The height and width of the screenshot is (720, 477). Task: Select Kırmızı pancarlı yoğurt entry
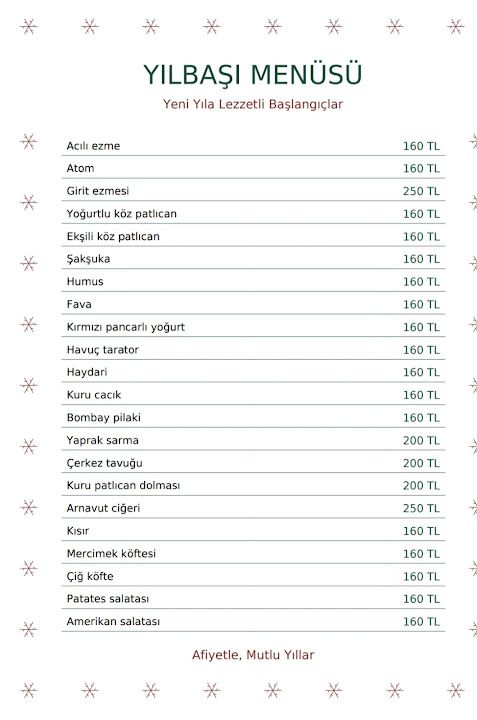(126, 327)
